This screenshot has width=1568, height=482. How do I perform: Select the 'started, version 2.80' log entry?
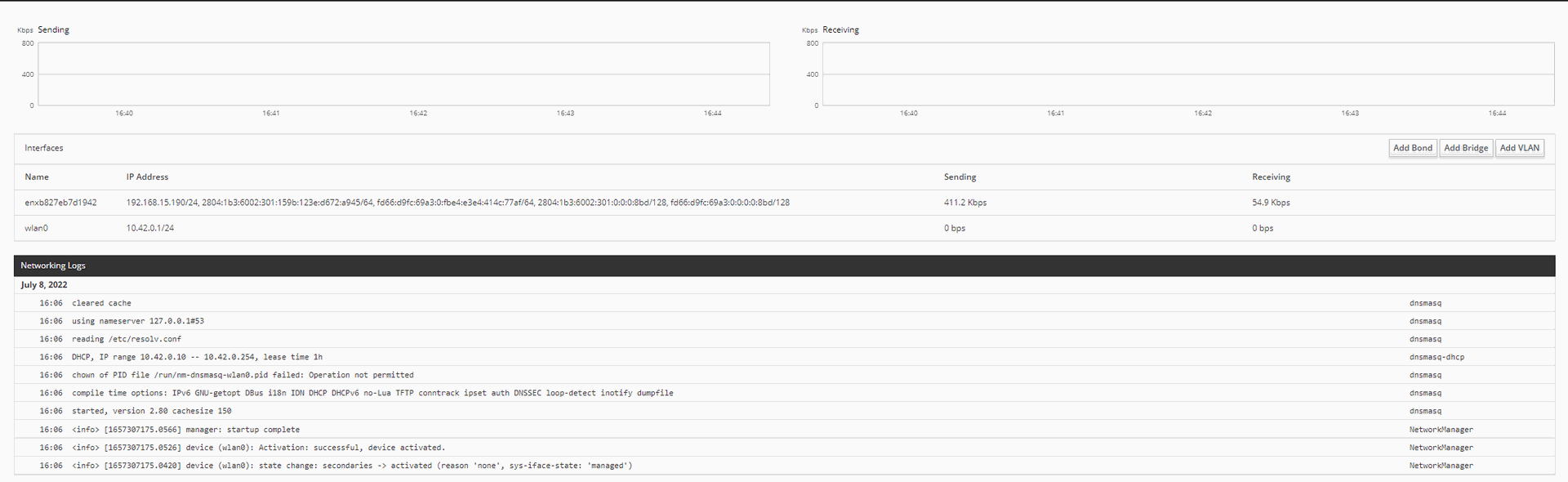pos(151,411)
